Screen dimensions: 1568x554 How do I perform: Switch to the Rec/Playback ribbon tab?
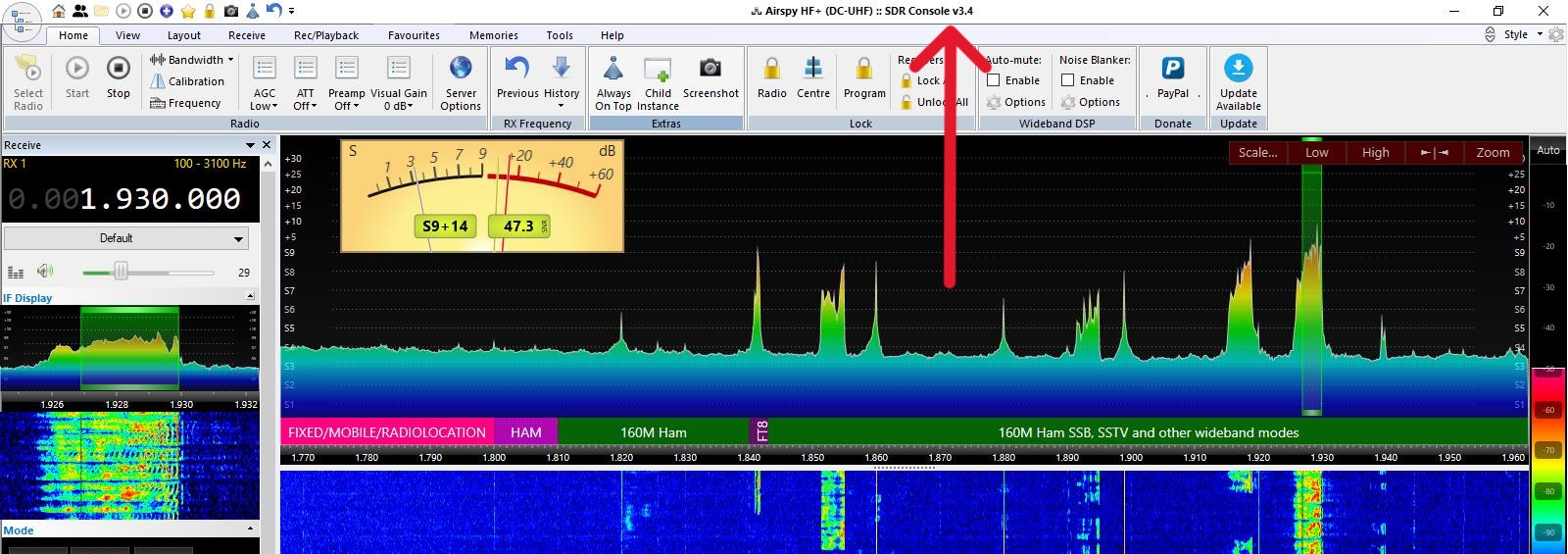326,35
